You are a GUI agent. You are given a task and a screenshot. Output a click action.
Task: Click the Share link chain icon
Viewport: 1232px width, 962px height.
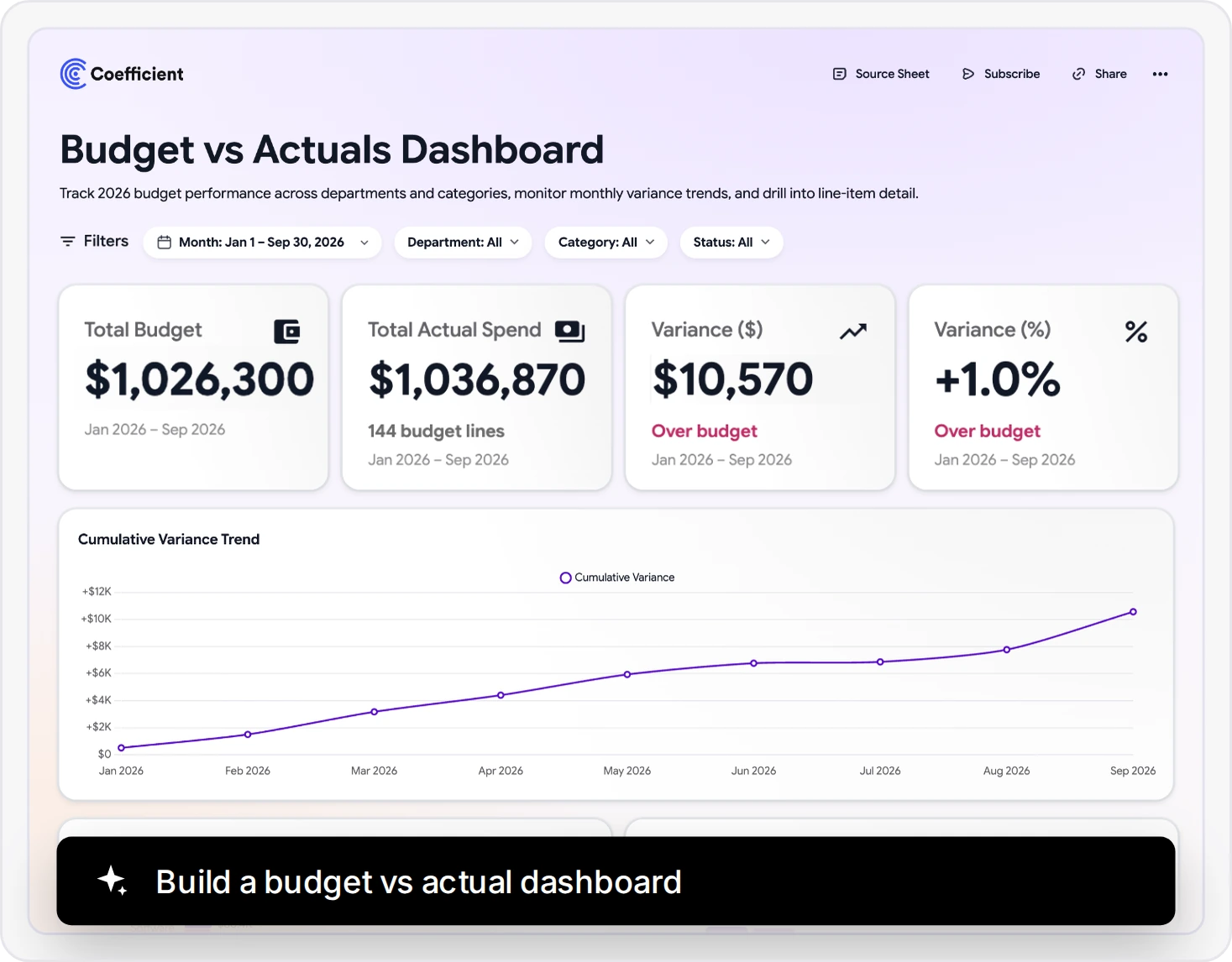(1079, 74)
